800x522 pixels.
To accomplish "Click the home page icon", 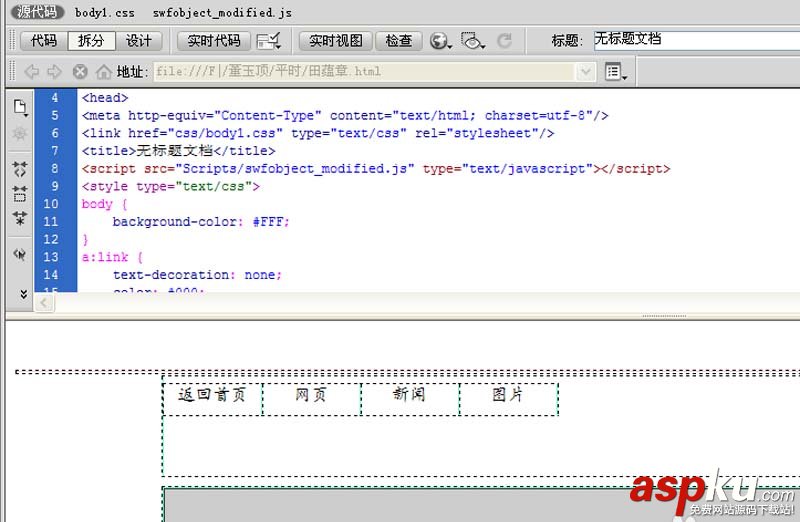I will 104,71.
